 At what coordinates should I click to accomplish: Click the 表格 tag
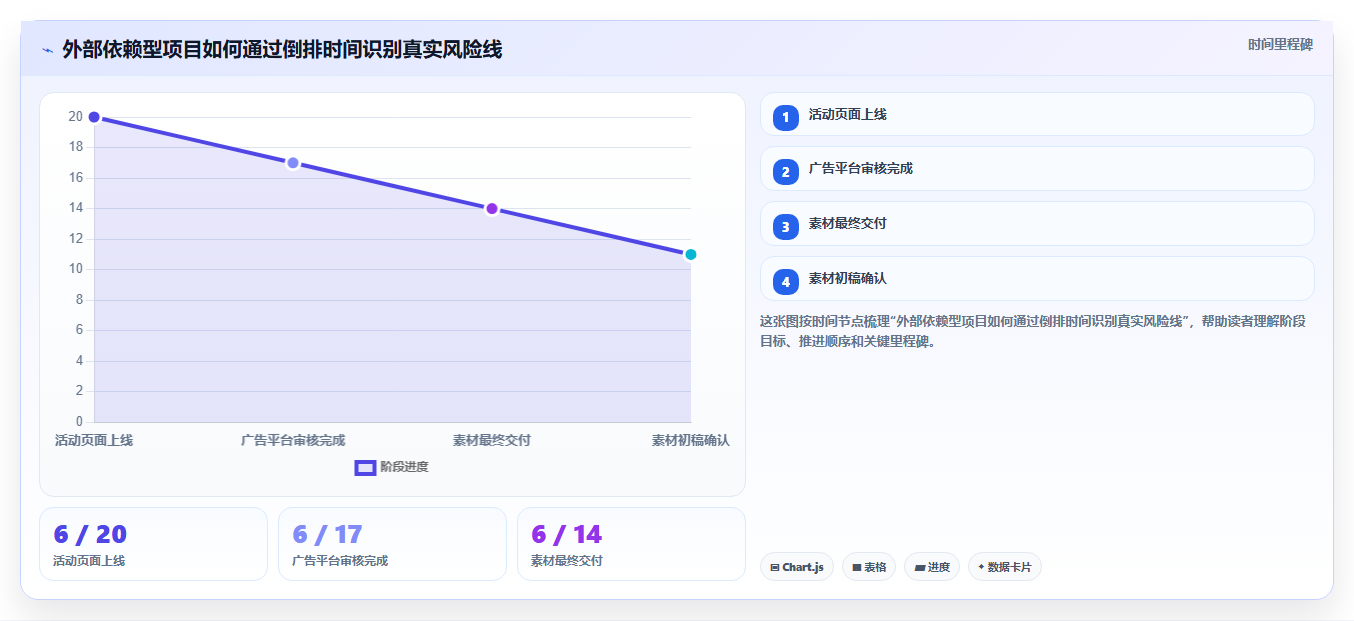tap(869, 567)
